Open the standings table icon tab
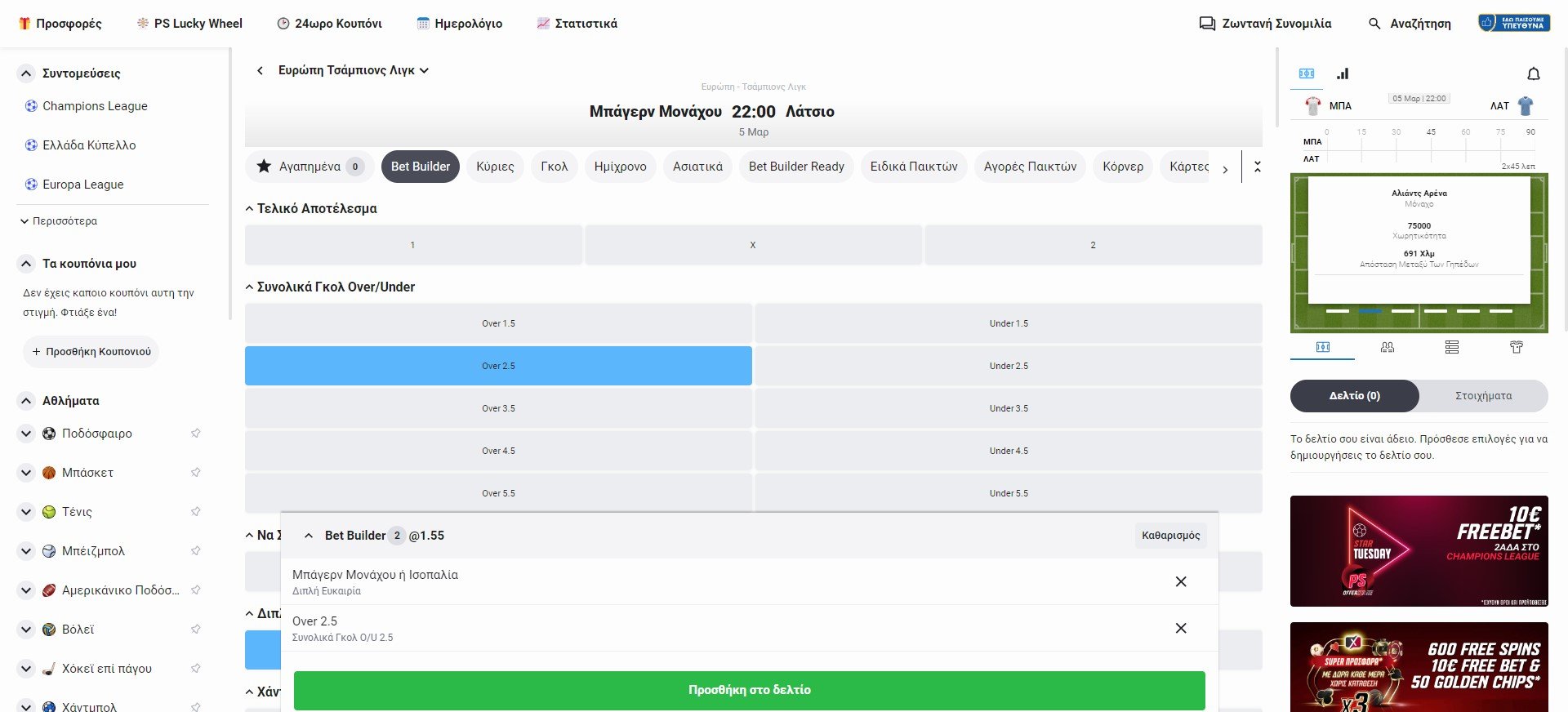This screenshot has width=1568, height=712. click(1451, 347)
